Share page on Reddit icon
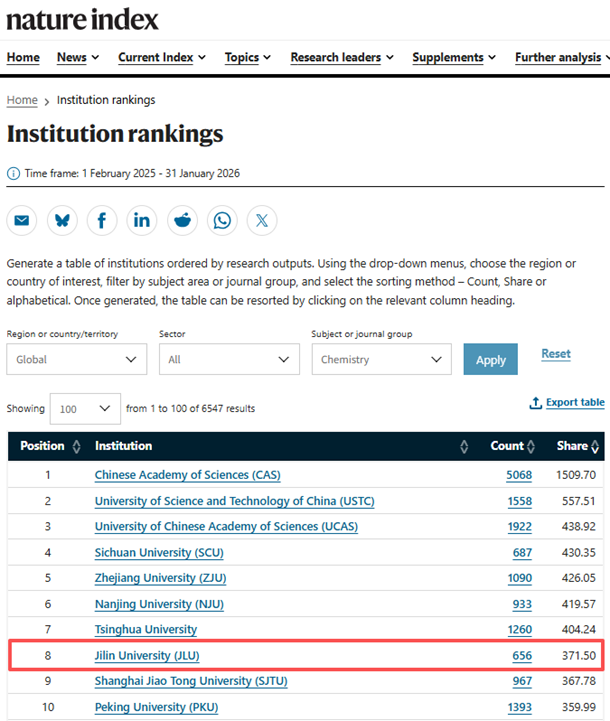 pyautogui.click(x=182, y=221)
